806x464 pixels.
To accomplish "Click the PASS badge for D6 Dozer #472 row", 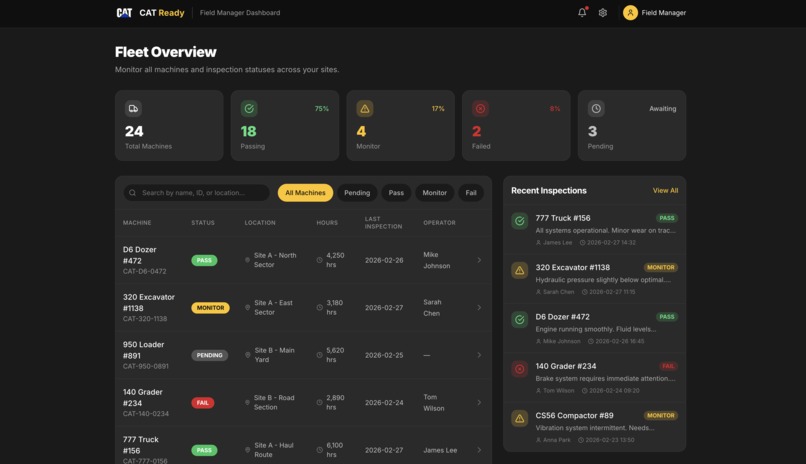I will 204,260.
